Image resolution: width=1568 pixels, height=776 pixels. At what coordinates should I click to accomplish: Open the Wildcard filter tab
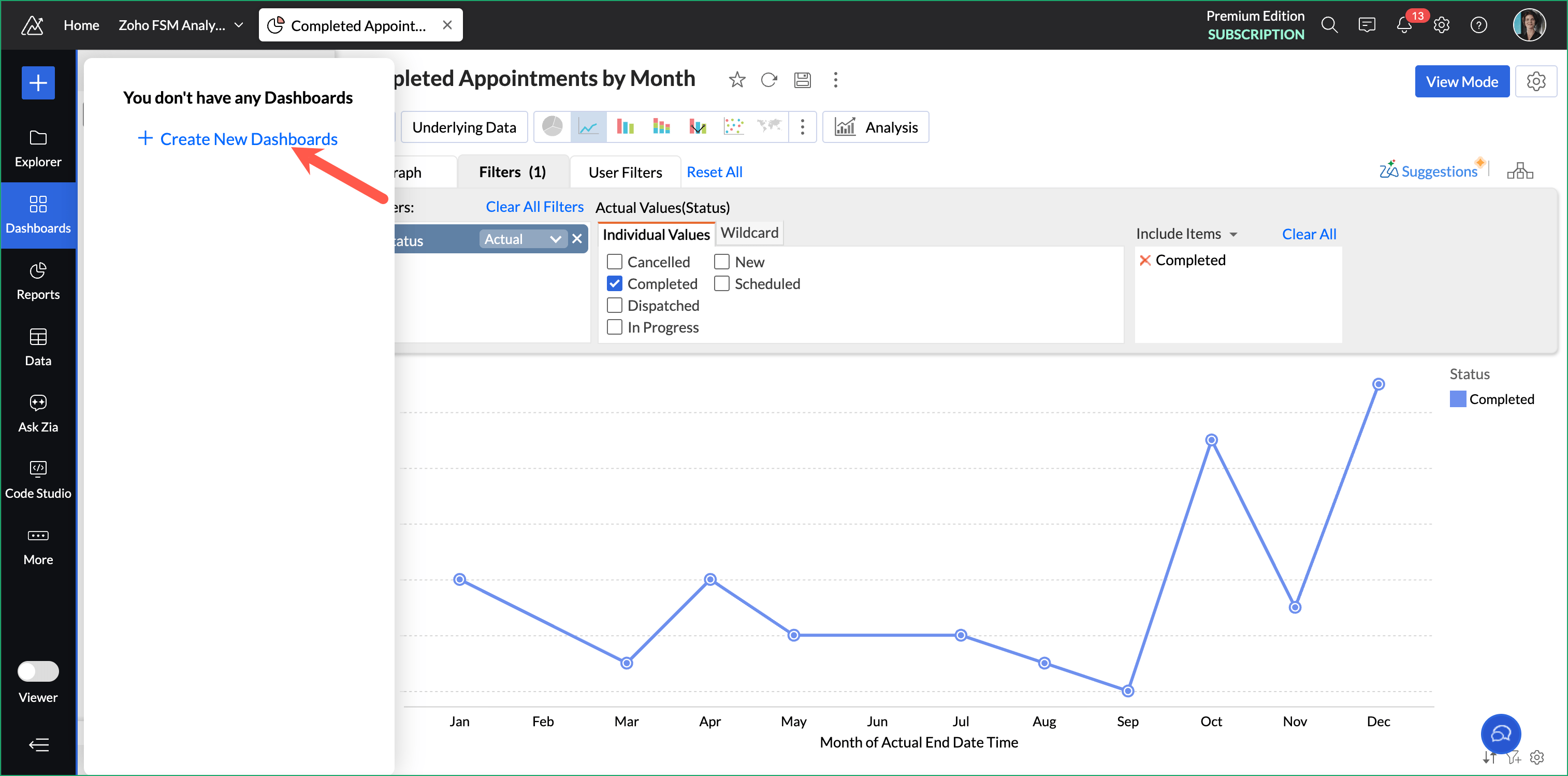749,233
